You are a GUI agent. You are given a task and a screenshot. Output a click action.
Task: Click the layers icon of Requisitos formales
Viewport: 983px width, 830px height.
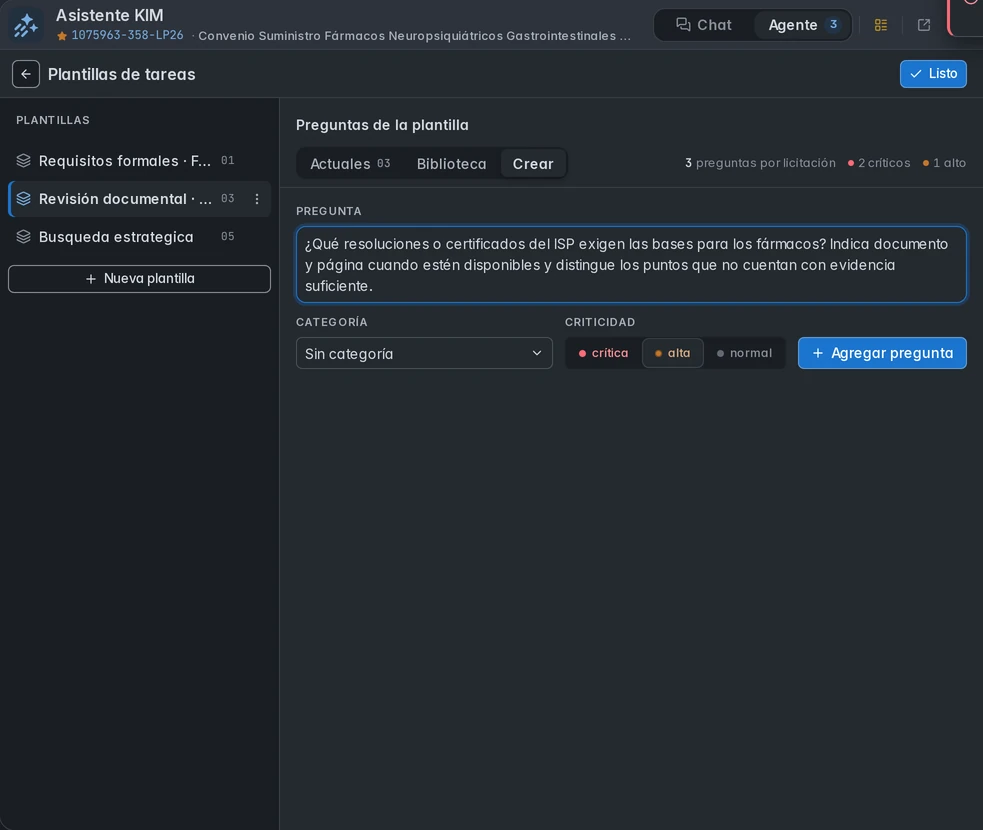[x=23, y=161]
